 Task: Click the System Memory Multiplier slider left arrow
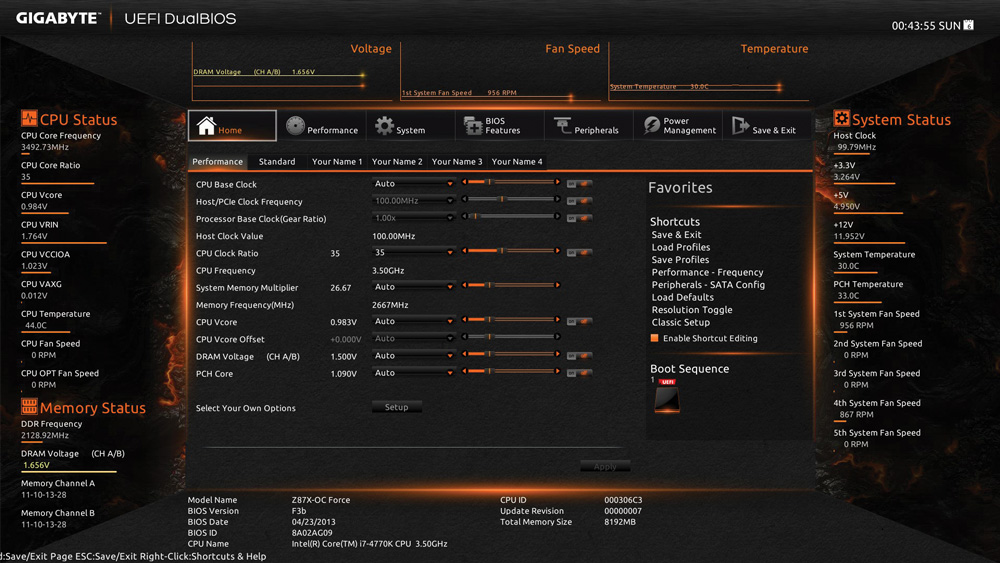(x=465, y=286)
